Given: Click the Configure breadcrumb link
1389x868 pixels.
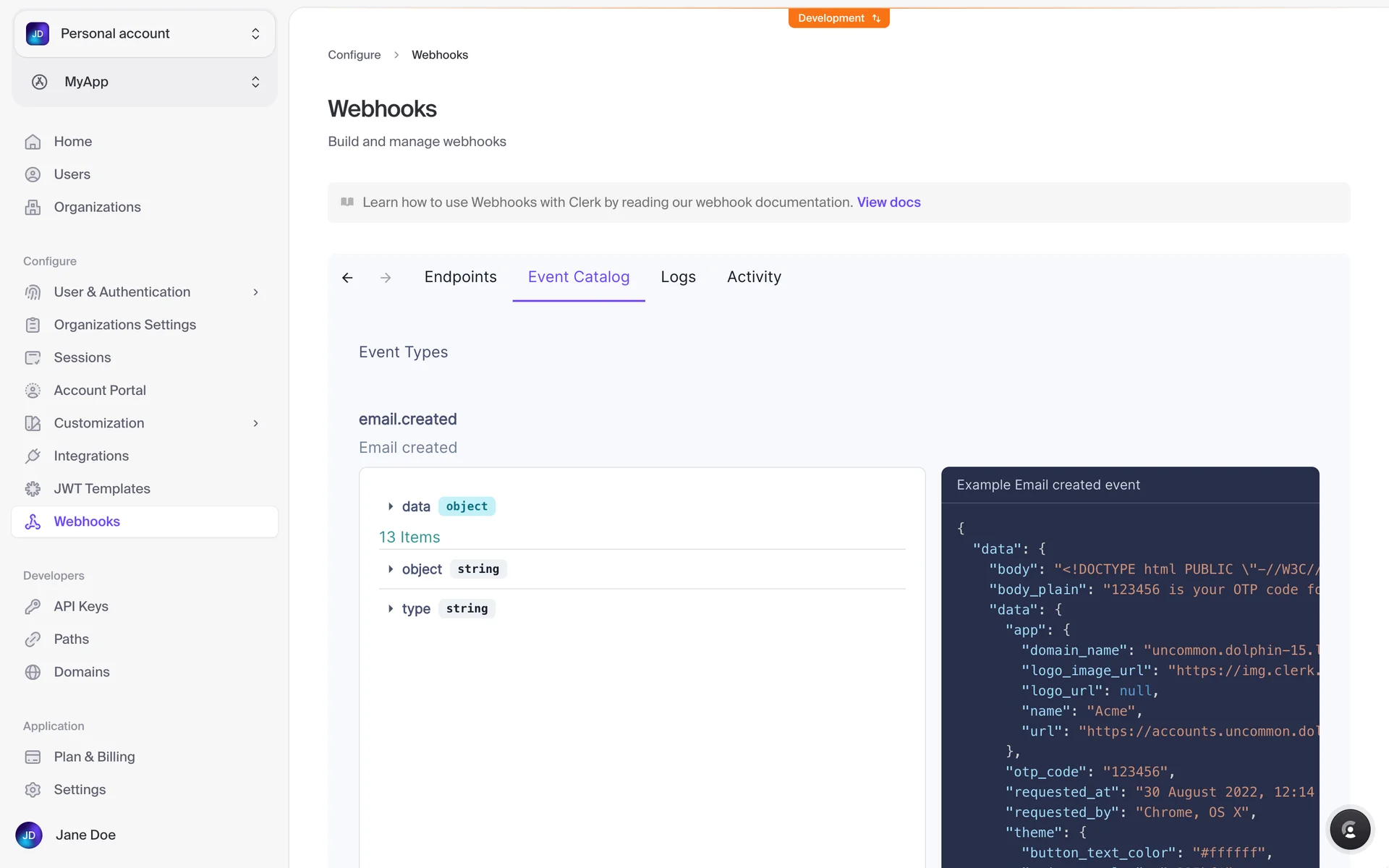Looking at the screenshot, I should tap(354, 55).
